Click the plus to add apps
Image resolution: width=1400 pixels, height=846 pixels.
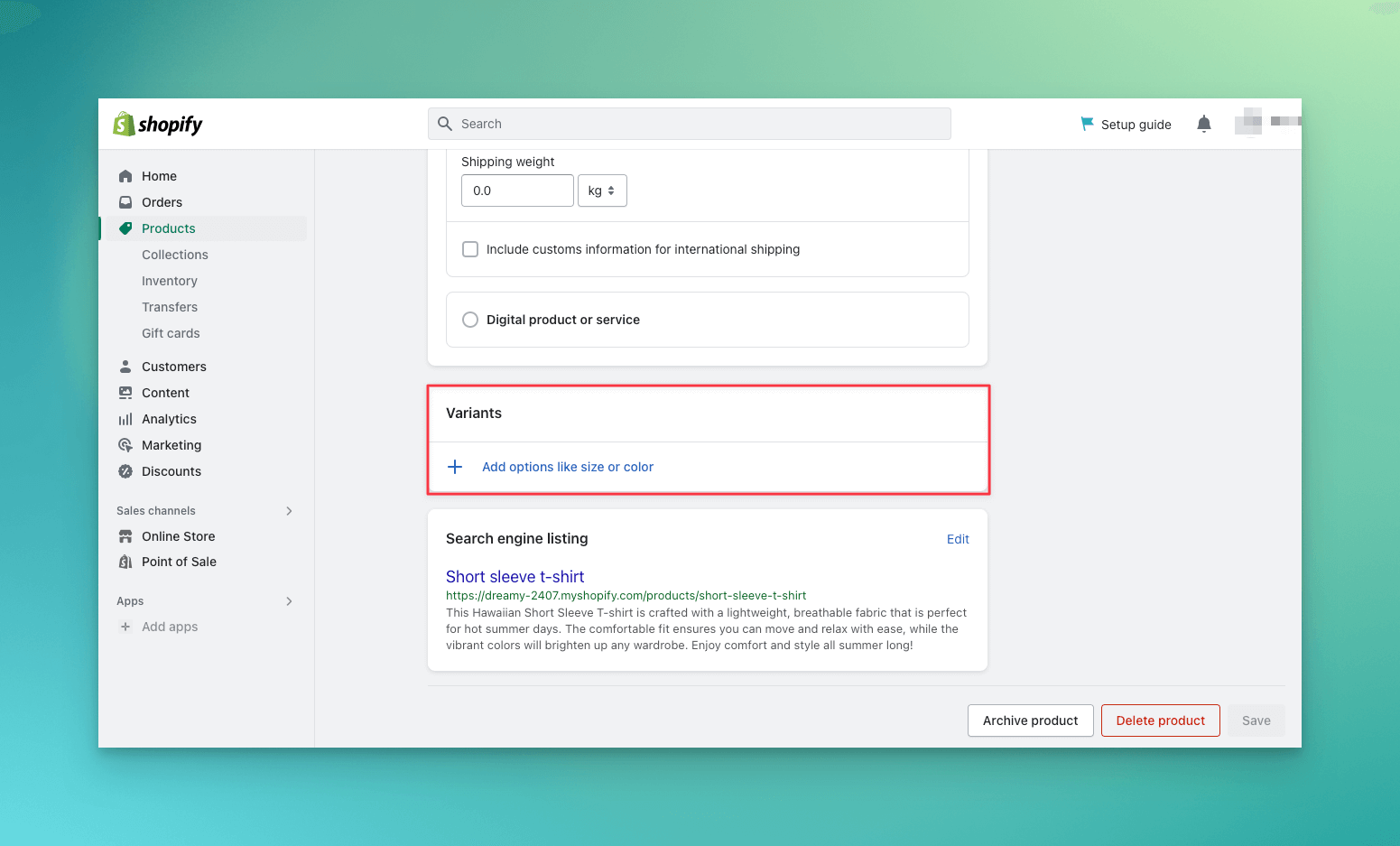pos(125,626)
